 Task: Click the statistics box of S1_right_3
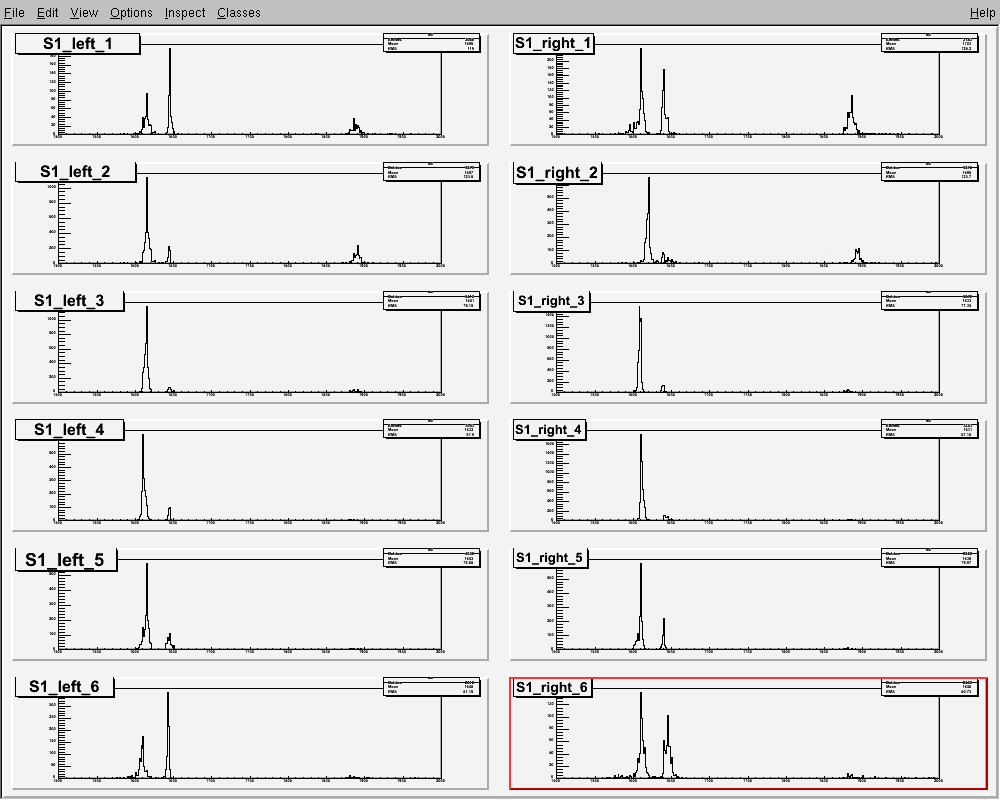930,301
